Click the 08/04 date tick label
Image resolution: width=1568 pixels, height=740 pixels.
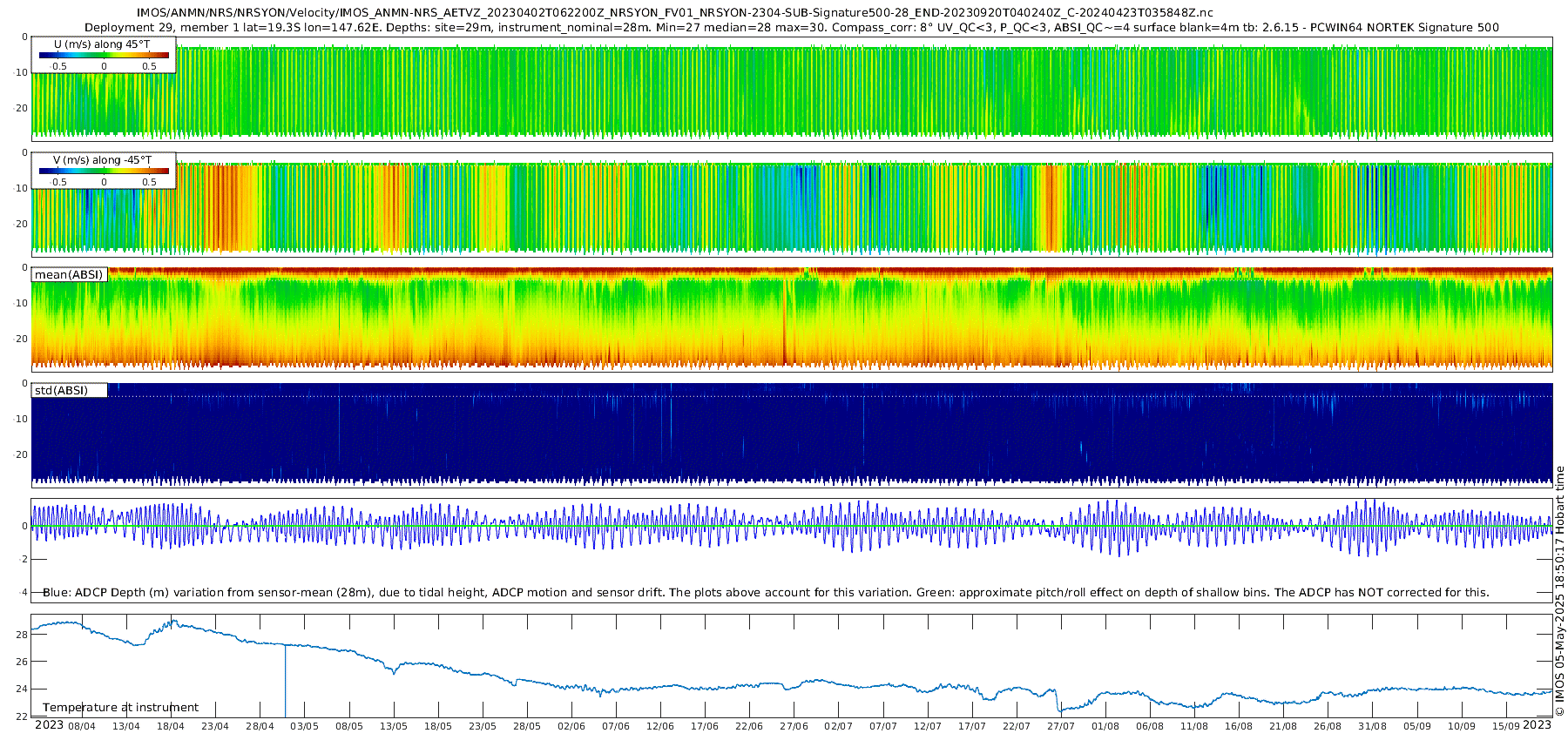[x=82, y=726]
